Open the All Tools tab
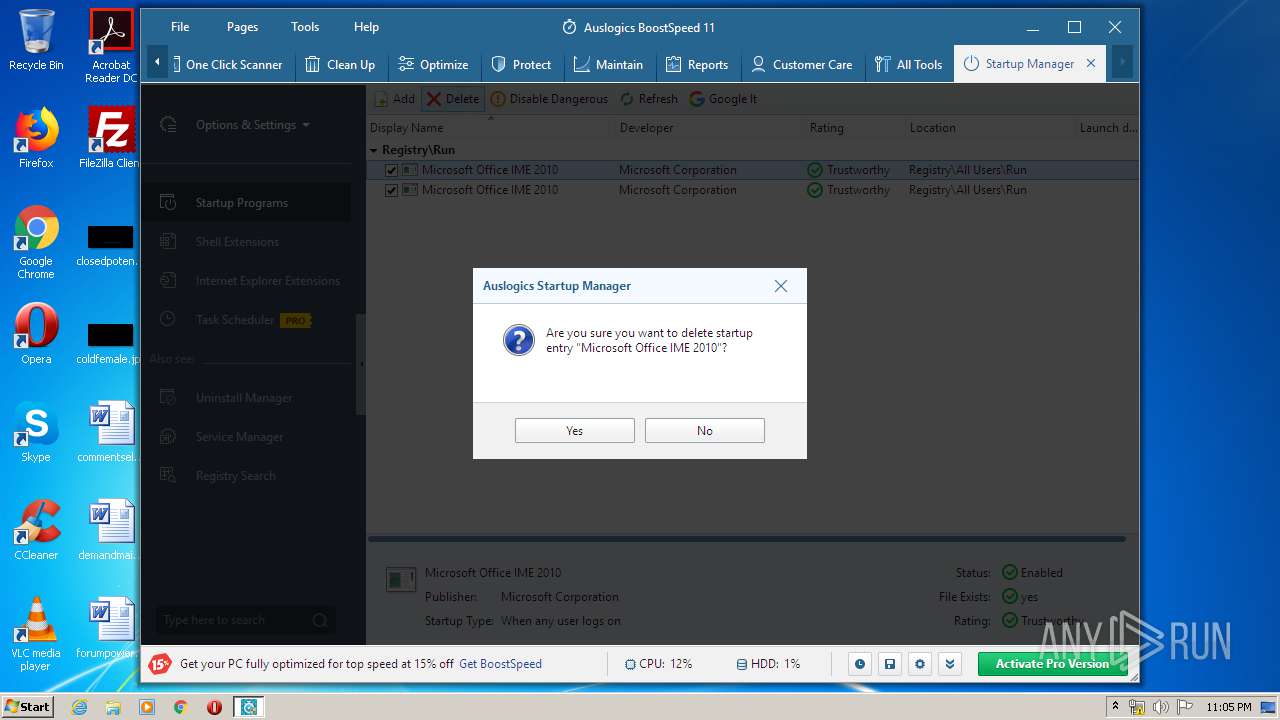Screen dimensions: 1280x720 [908, 64]
